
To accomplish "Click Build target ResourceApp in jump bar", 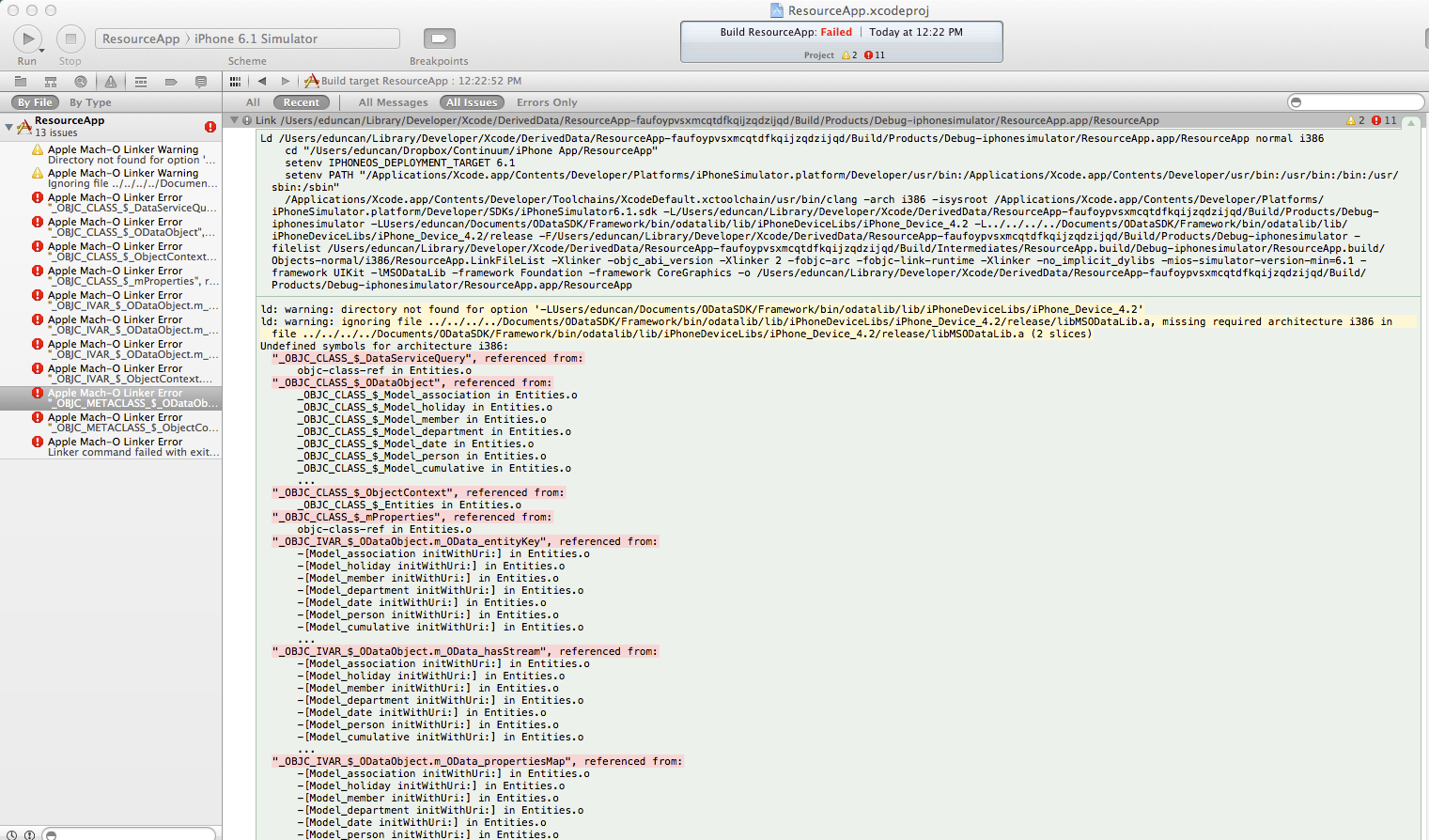I will click(412, 81).
